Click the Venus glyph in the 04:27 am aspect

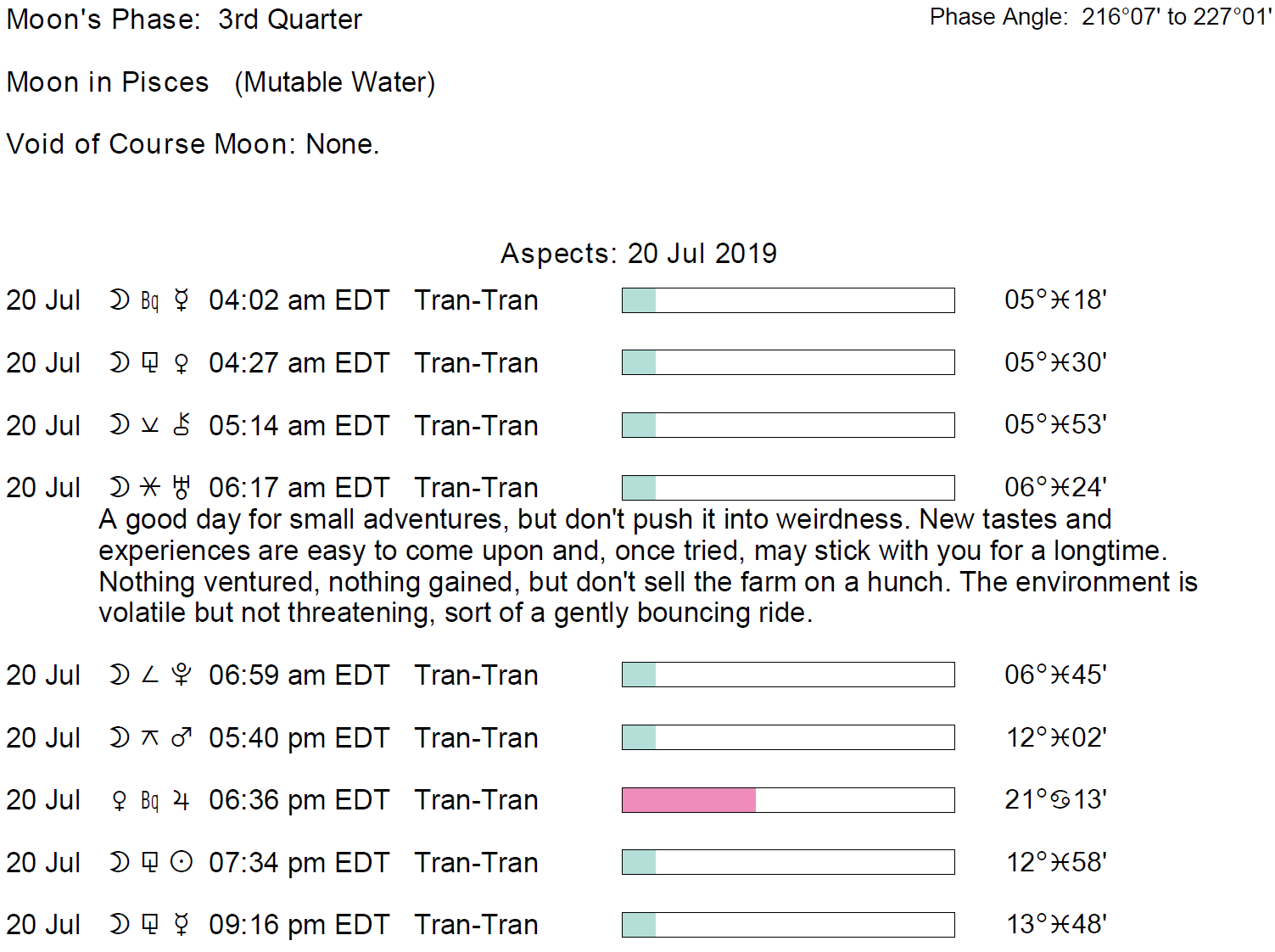(x=182, y=363)
